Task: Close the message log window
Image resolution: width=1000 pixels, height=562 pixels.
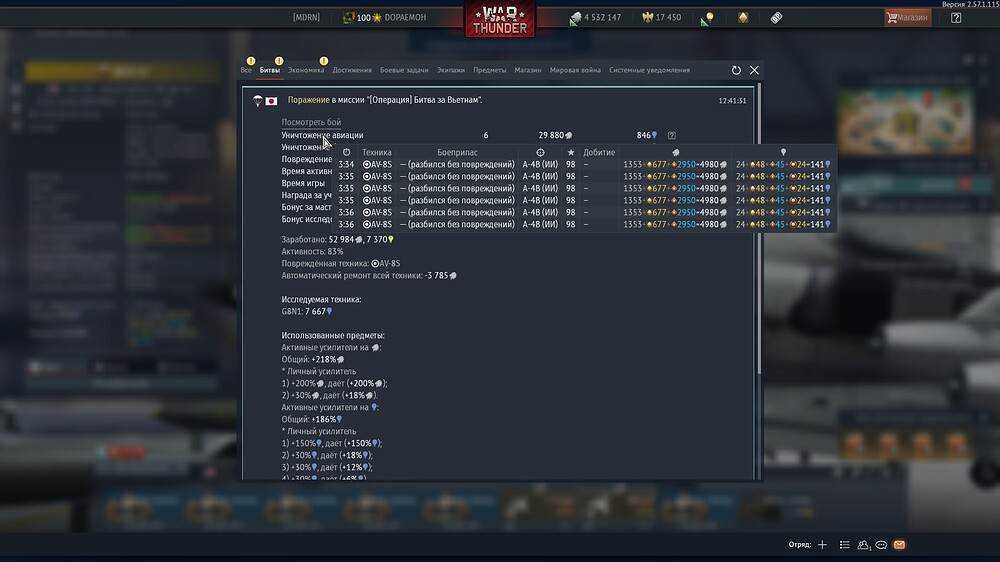Action: pos(754,70)
